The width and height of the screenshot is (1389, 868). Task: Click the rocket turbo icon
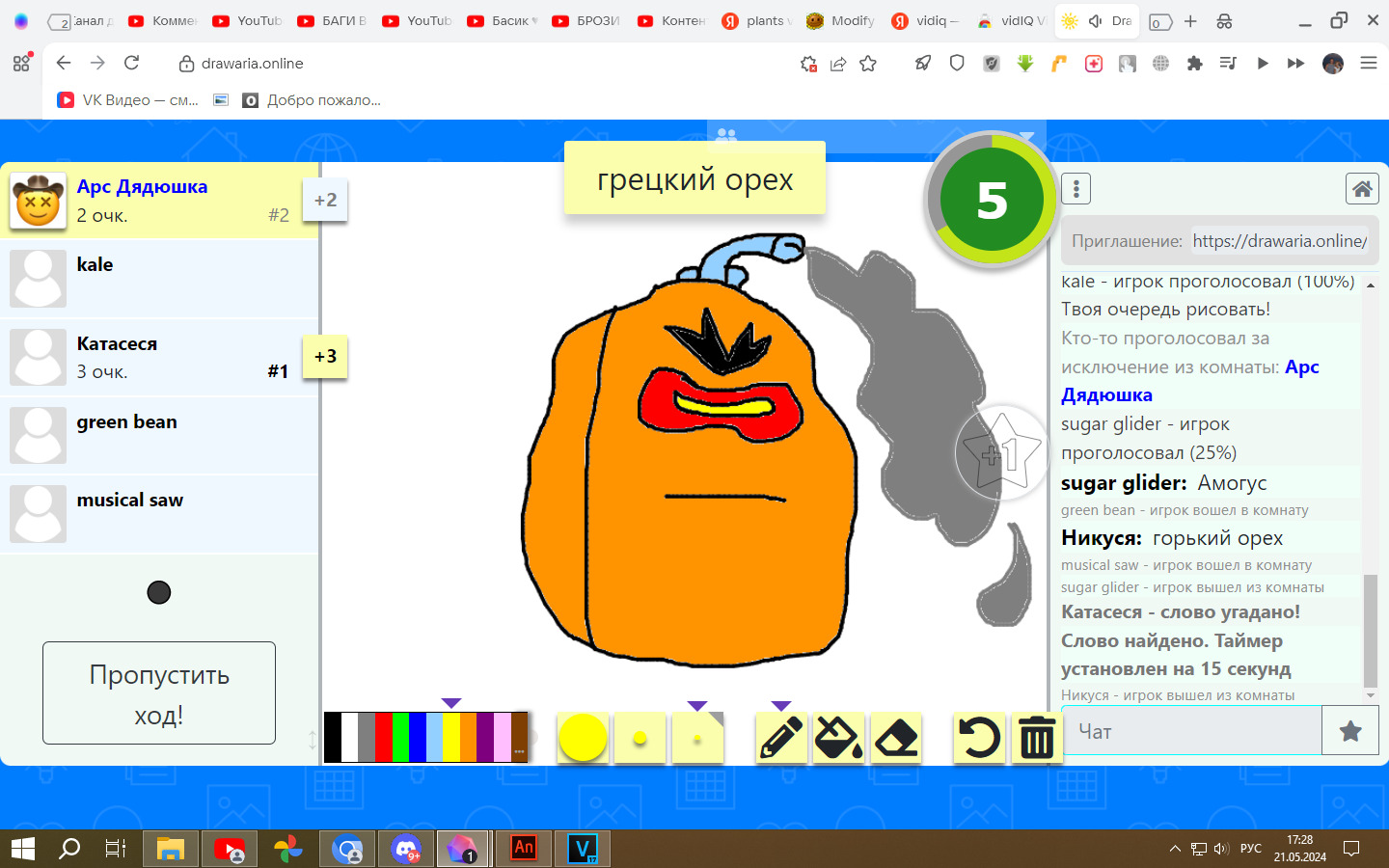click(x=923, y=64)
